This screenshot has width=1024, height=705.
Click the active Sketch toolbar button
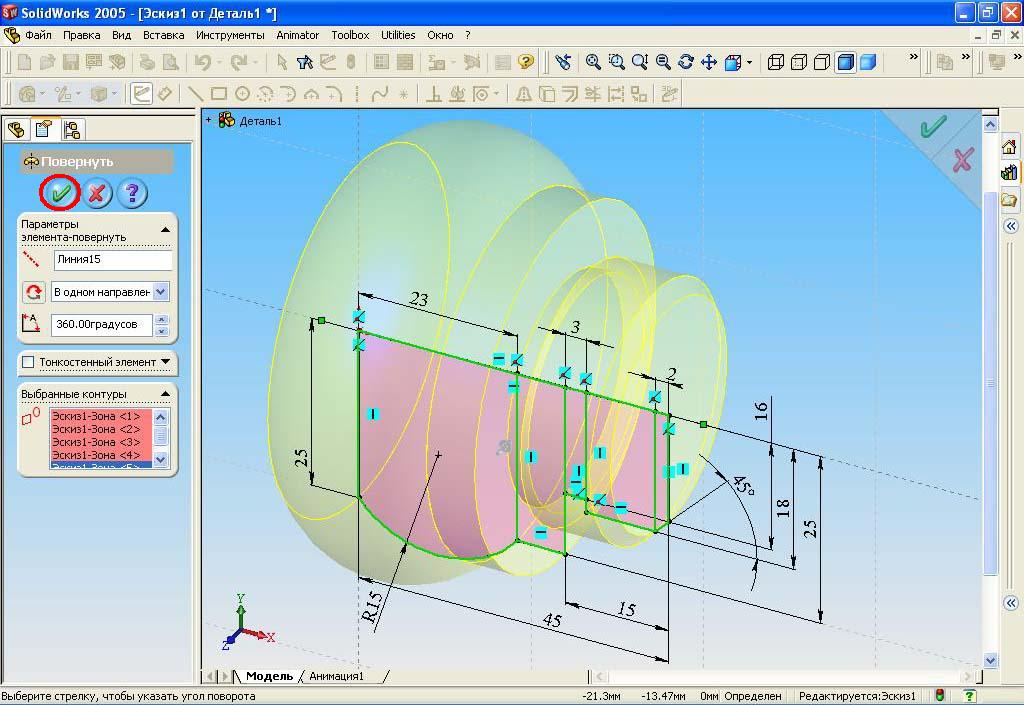(141, 94)
